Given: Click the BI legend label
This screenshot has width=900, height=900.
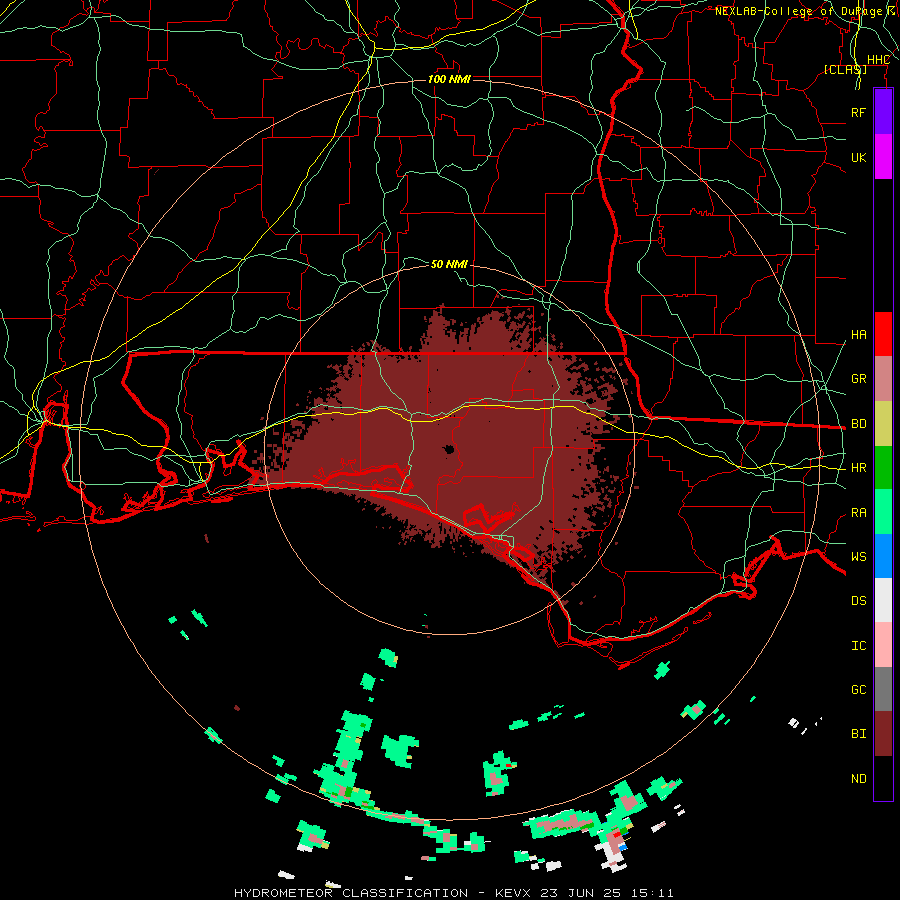Looking at the screenshot, I should coord(858,734).
